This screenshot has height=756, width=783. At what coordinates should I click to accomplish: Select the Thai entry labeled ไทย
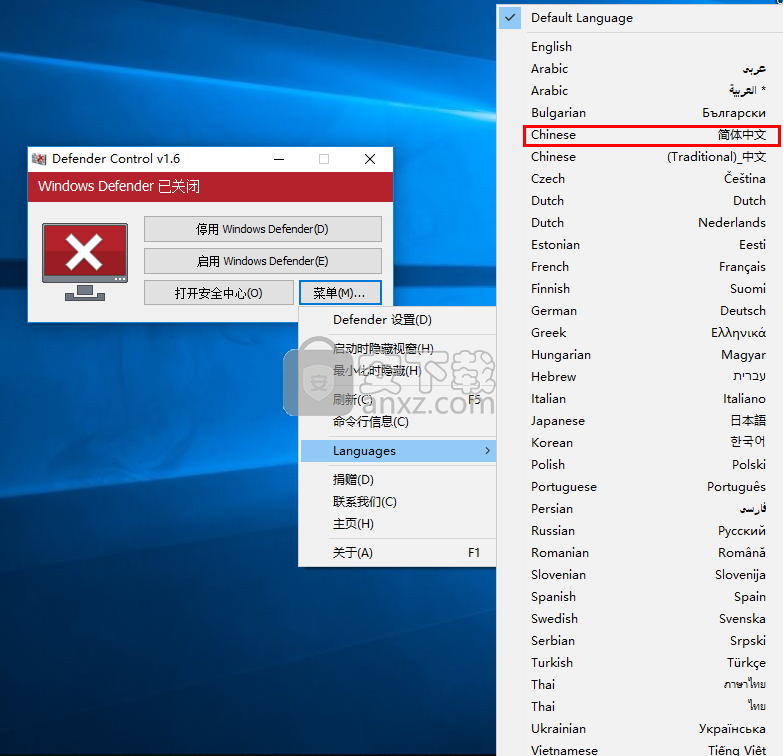[641, 707]
